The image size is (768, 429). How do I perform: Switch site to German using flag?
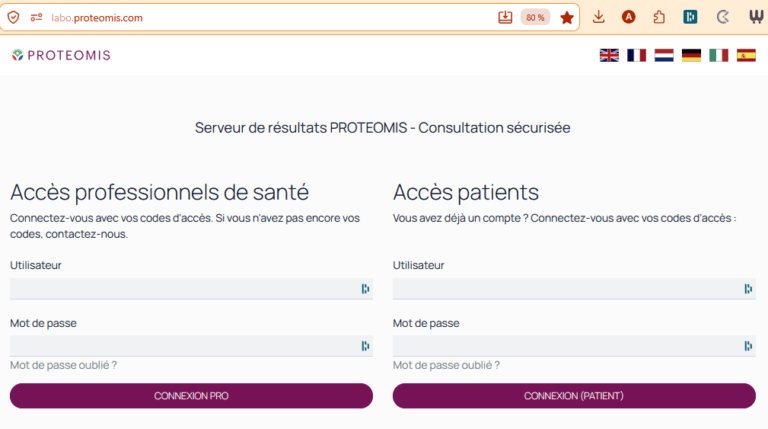[691, 56]
